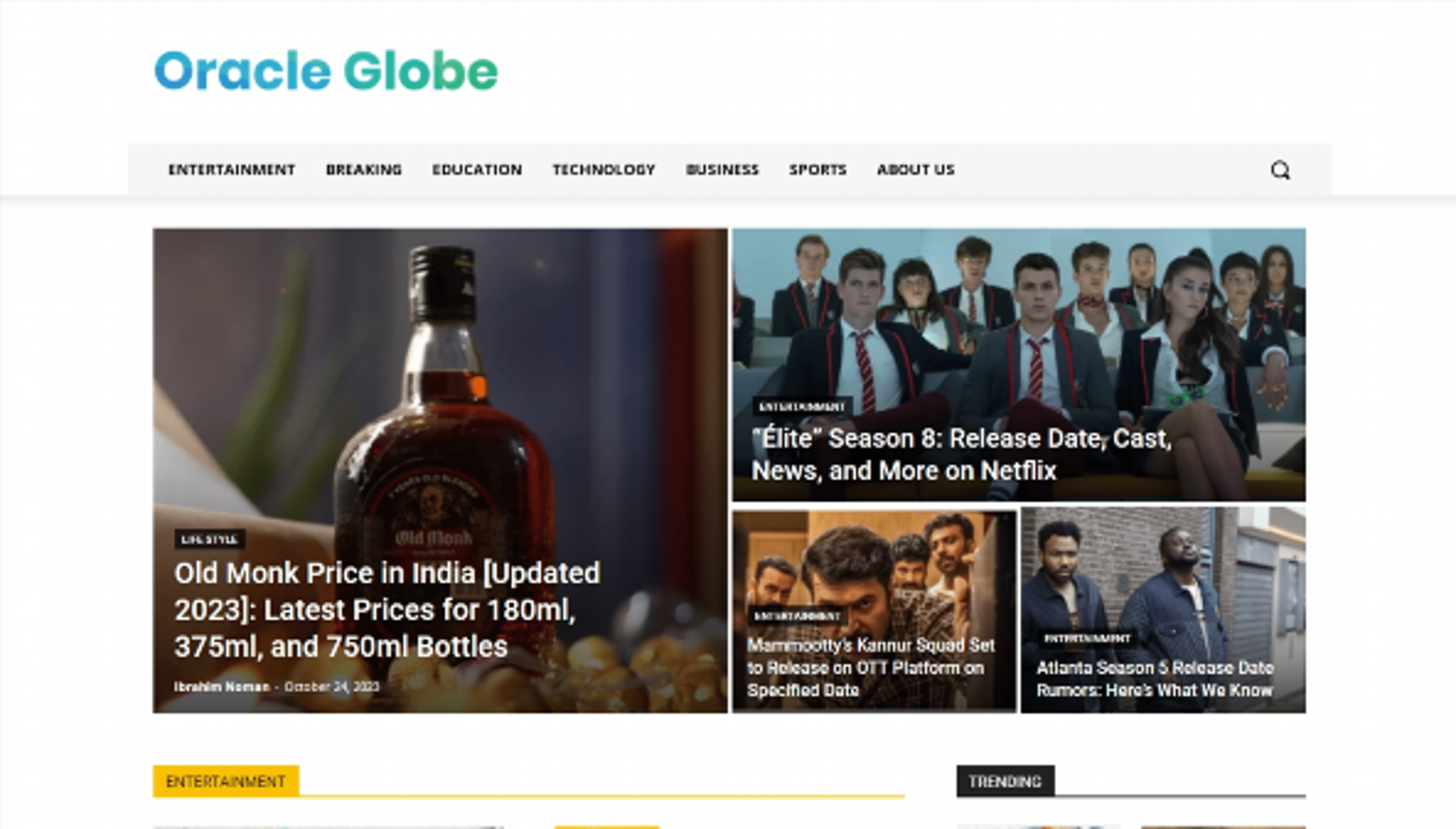Open the Education menu item
The height and width of the screenshot is (829, 1456).
tap(477, 170)
